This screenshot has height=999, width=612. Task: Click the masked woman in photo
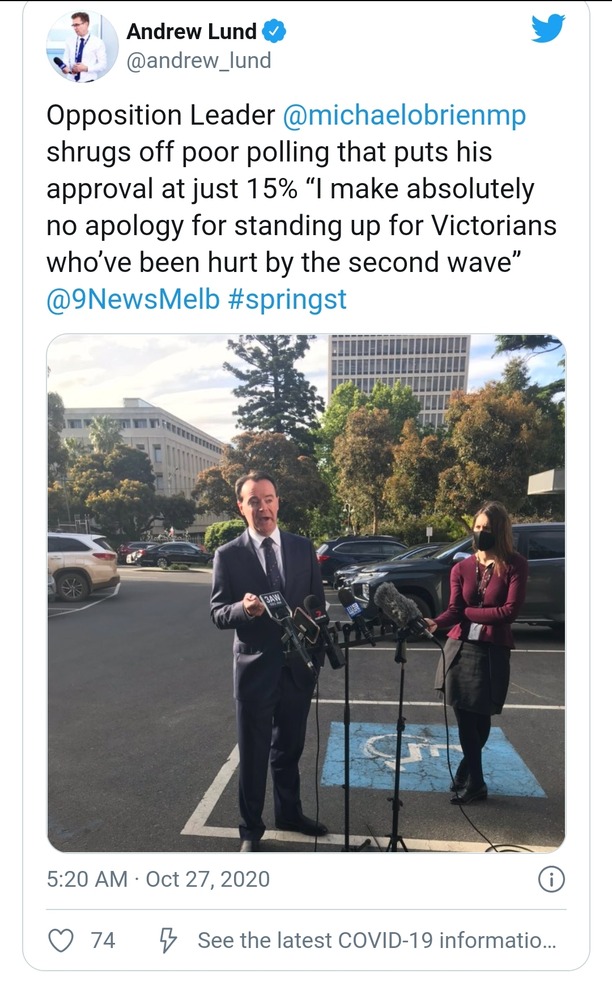tap(480, 652)
